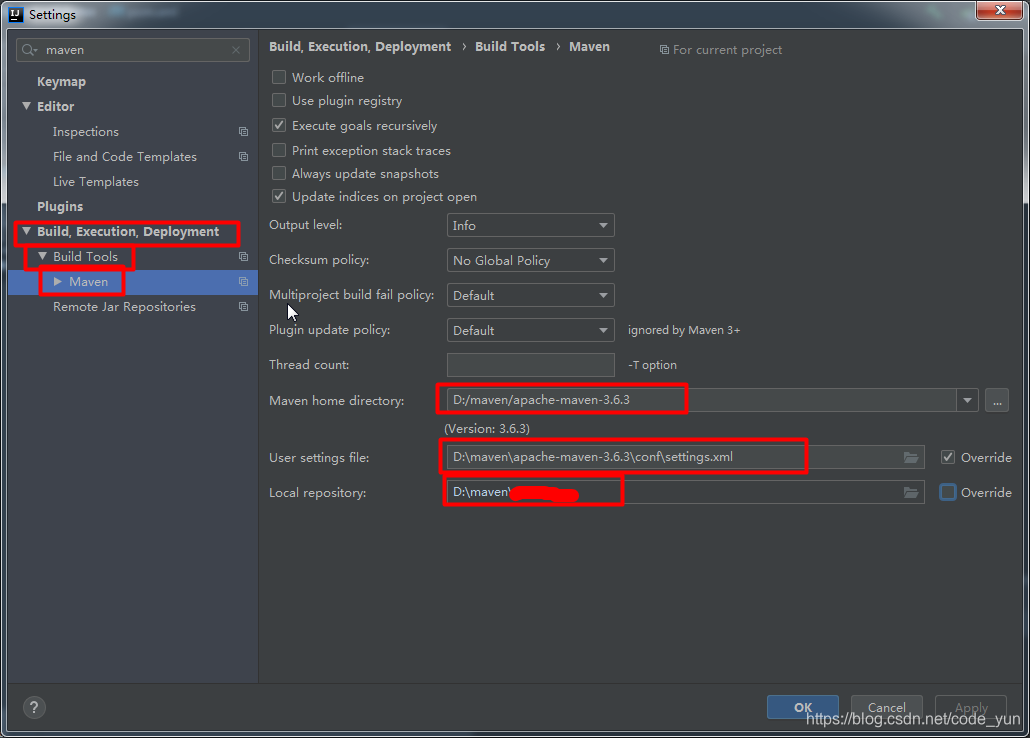Click For current project indicator icon
Viewport: 1030px width, 738px height.
click(x=664, y=50)
